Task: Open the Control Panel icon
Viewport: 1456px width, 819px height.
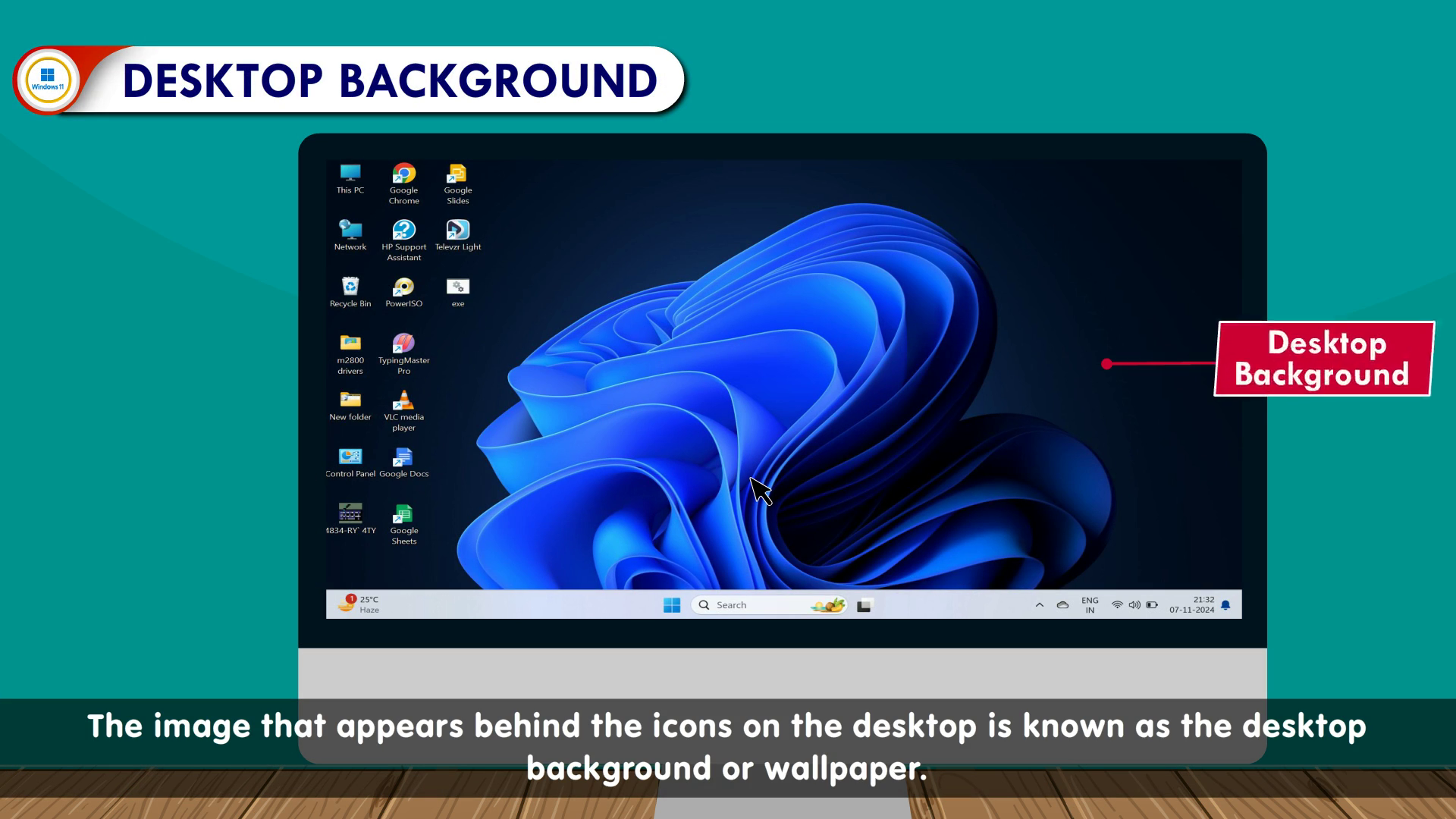Action: pyautogui.click(x=350, y=457)
